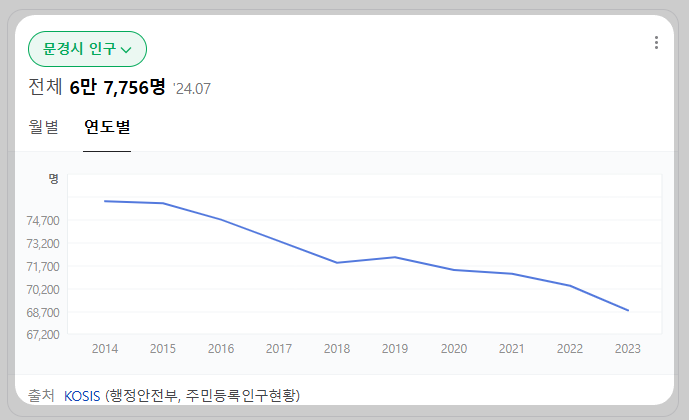
Task: Click the total population 6만 7,756명 text
Action: tap(117, 87)
